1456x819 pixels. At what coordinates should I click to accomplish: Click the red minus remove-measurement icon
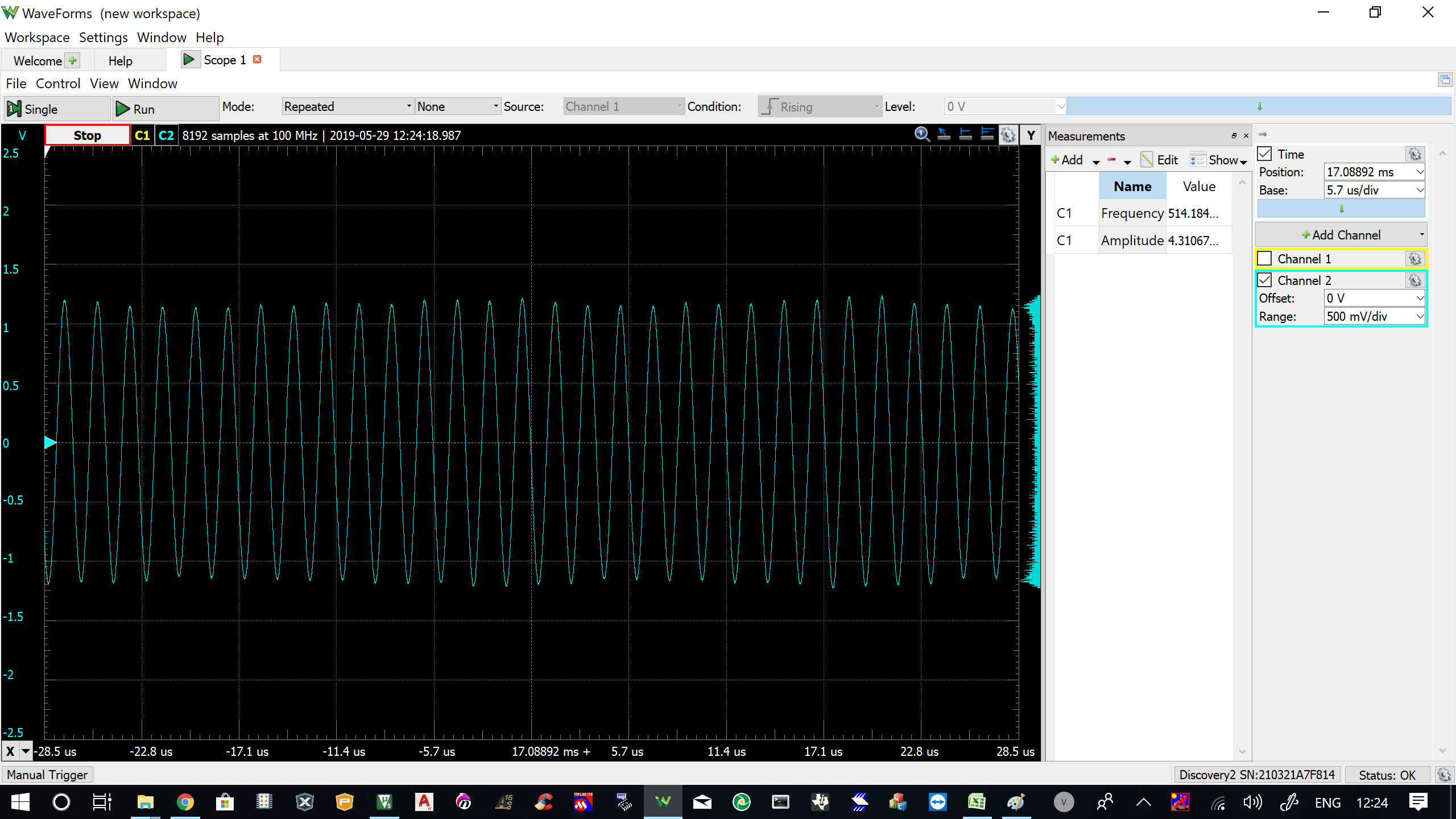click(x=1111, y=160)
